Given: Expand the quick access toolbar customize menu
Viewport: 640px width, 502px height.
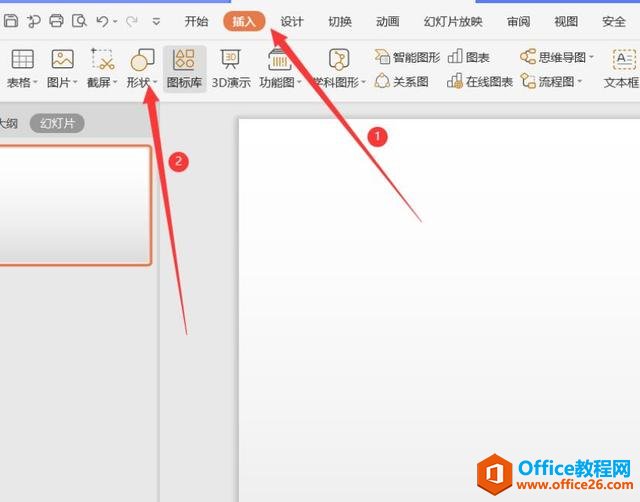Looking at the screenshot, I should (156, 21).
